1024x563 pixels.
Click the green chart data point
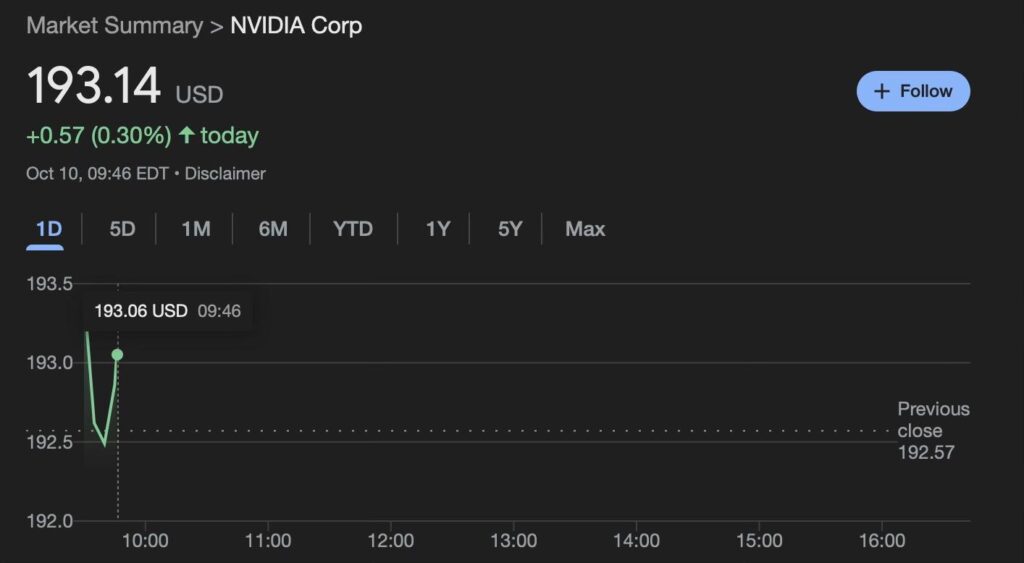pos(117,355)
